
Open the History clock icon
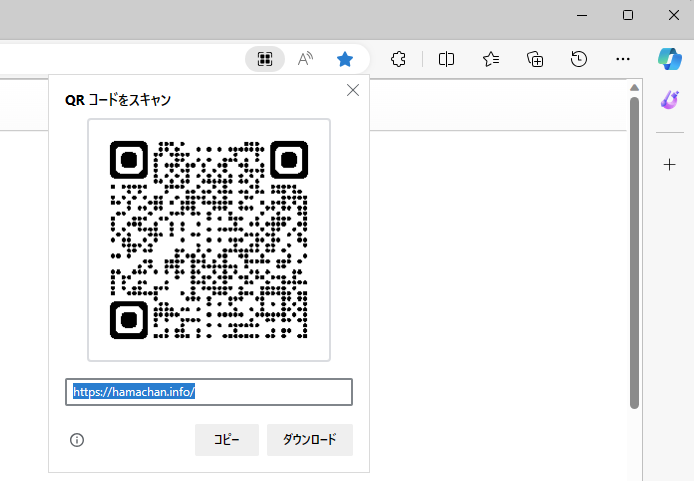coord(579,59)
